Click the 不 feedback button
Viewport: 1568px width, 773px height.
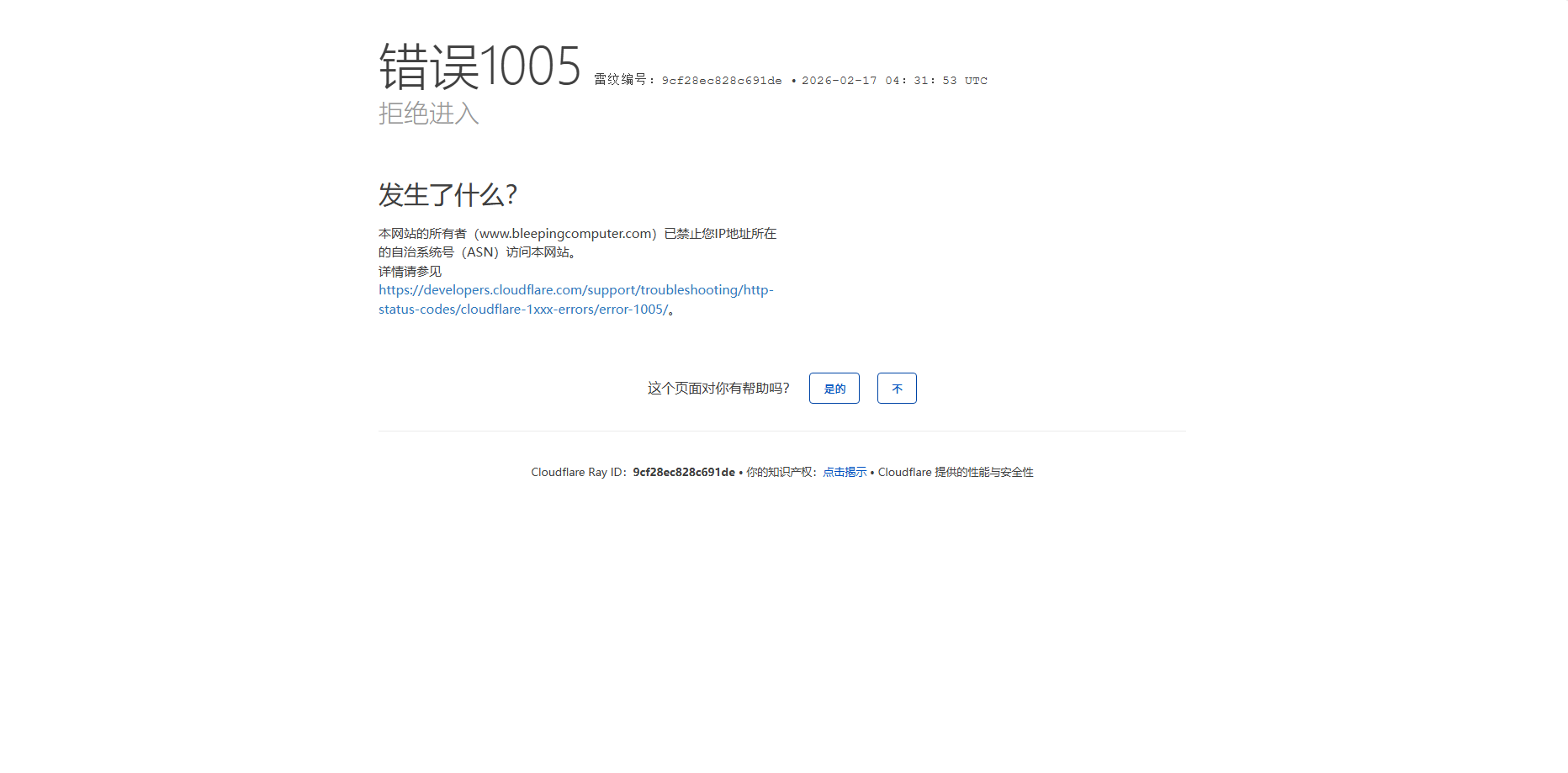(x=897, y=389)
